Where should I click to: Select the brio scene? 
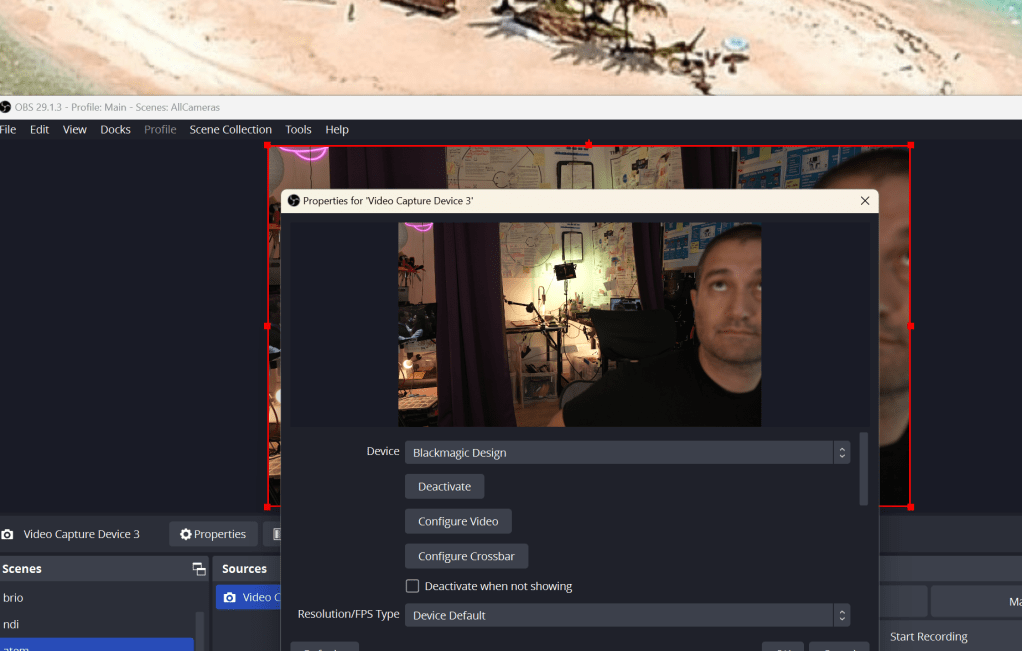coord(98,598)
